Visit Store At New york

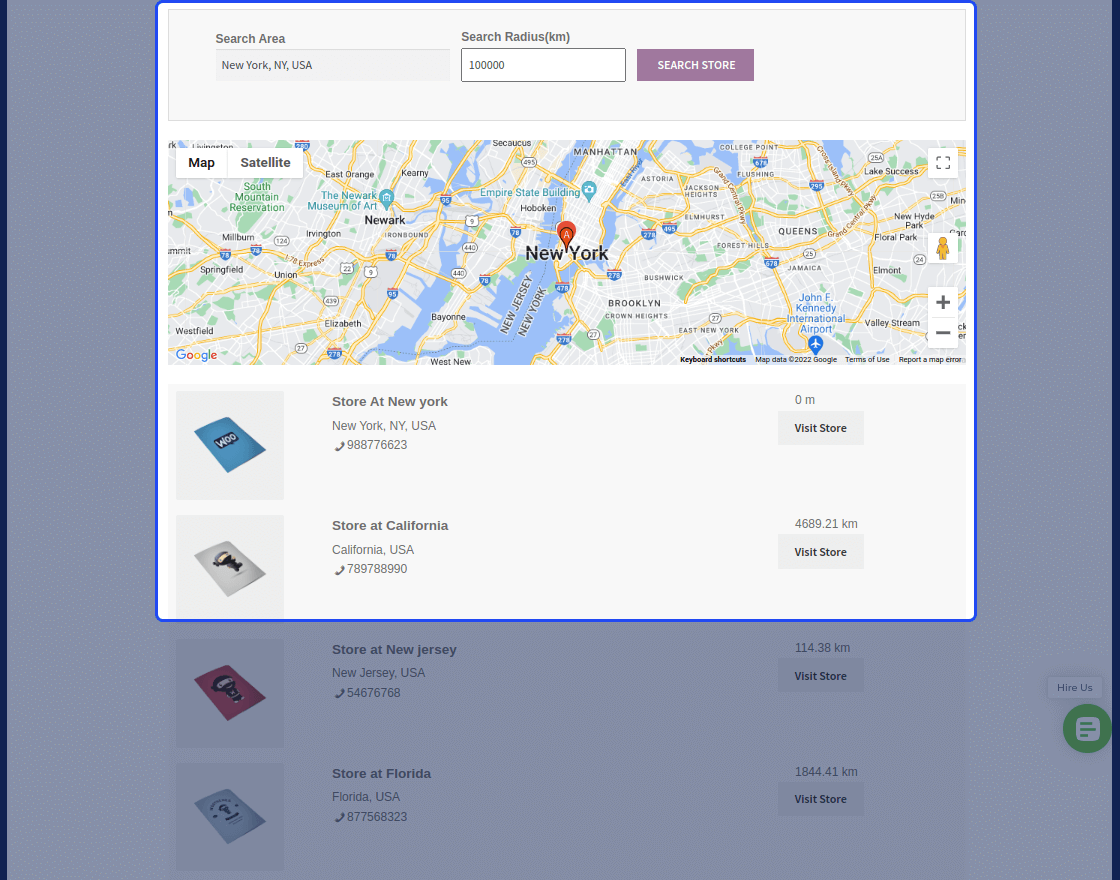pos(820,427)
